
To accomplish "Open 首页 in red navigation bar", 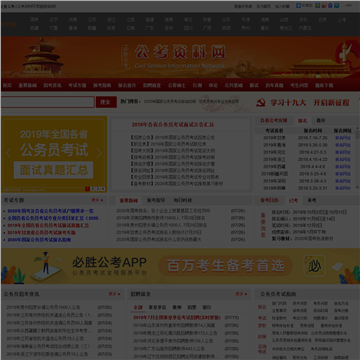I will click(x=7, y=85).
